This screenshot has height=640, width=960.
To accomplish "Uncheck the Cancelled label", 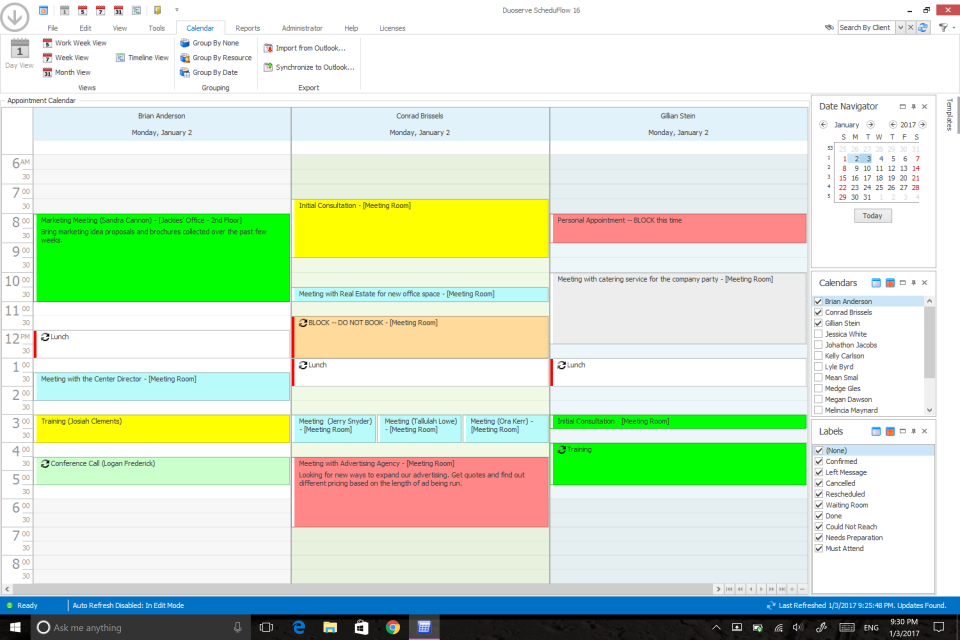I will (x=820, y=483).
